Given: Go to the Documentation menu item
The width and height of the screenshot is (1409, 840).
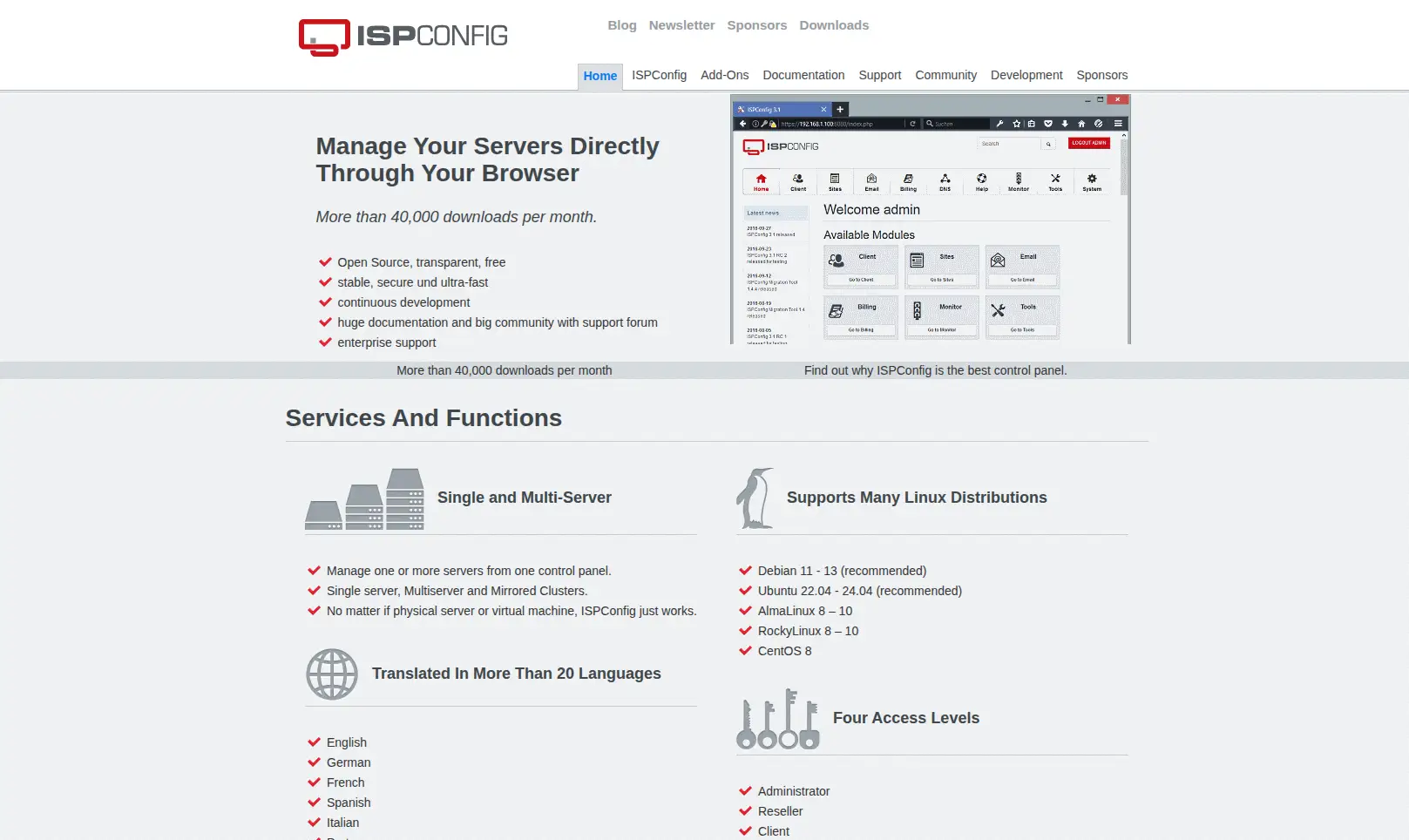Looking at the screenshot, I should pos(803,75).
